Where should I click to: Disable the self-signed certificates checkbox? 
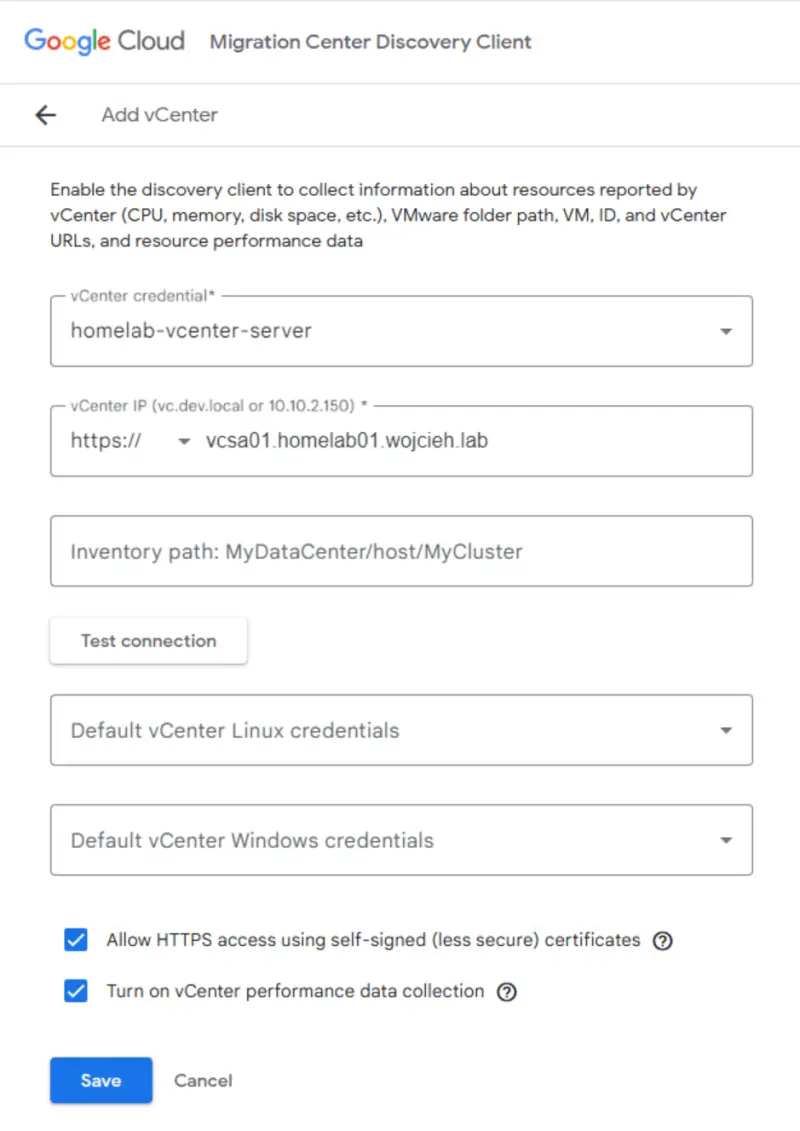point(76,939)
